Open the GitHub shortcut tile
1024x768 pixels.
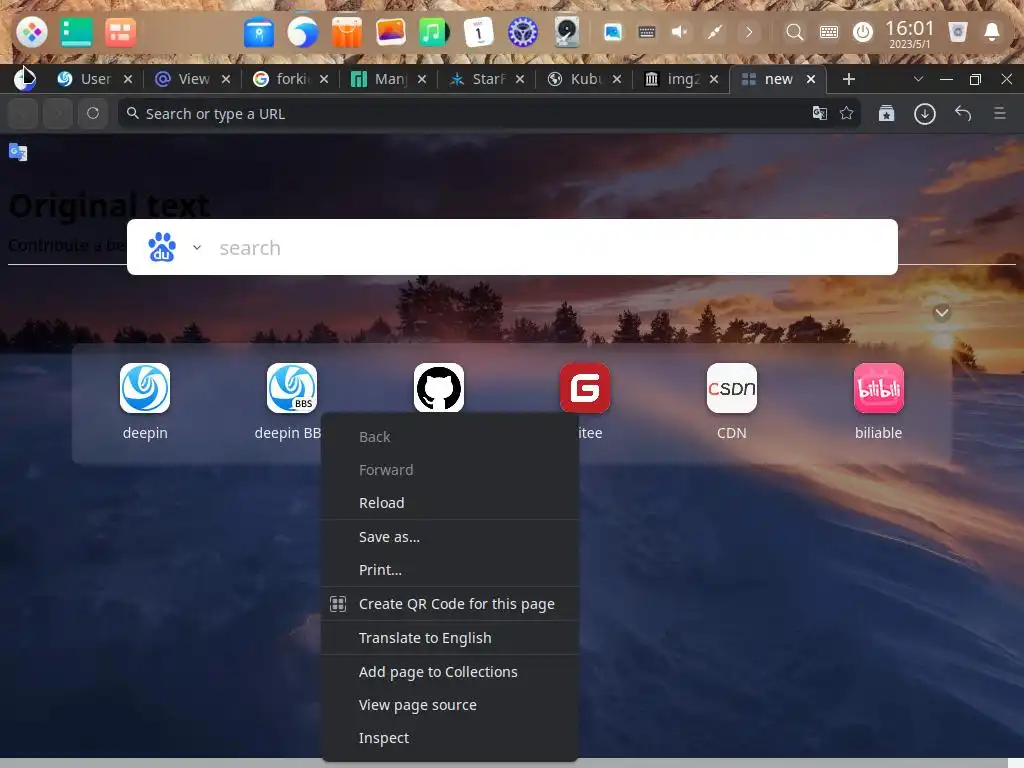click(439, 388)
